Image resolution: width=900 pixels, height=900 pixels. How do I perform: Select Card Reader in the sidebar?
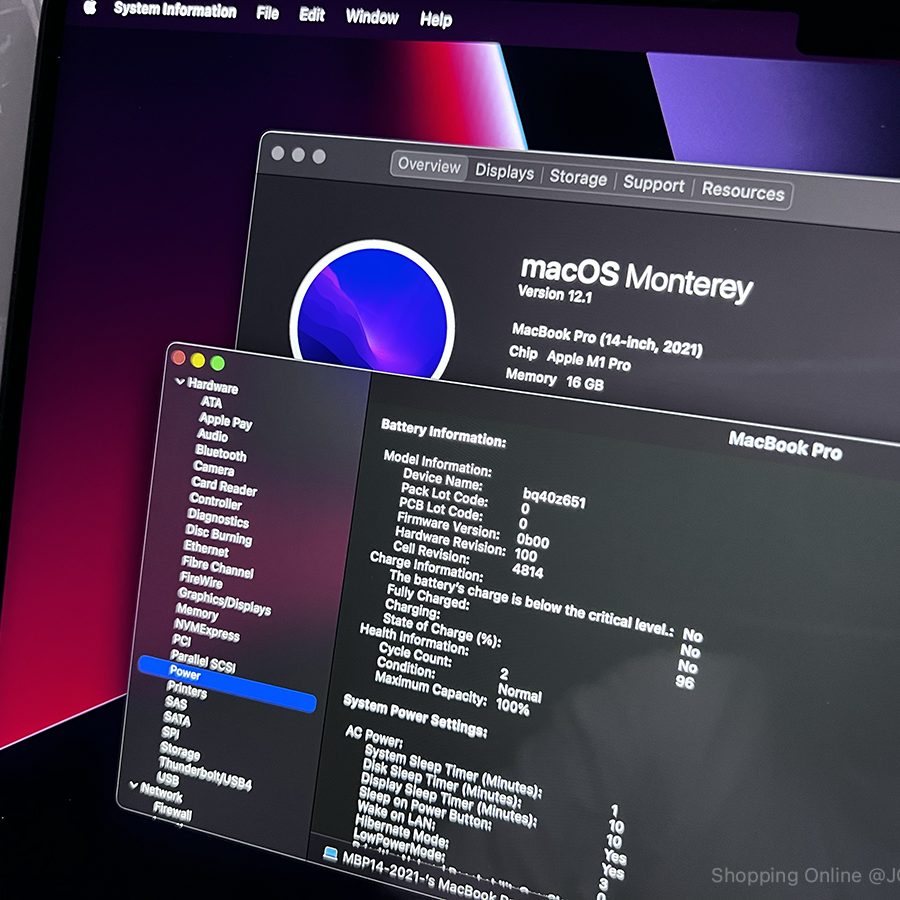[224, 487]
